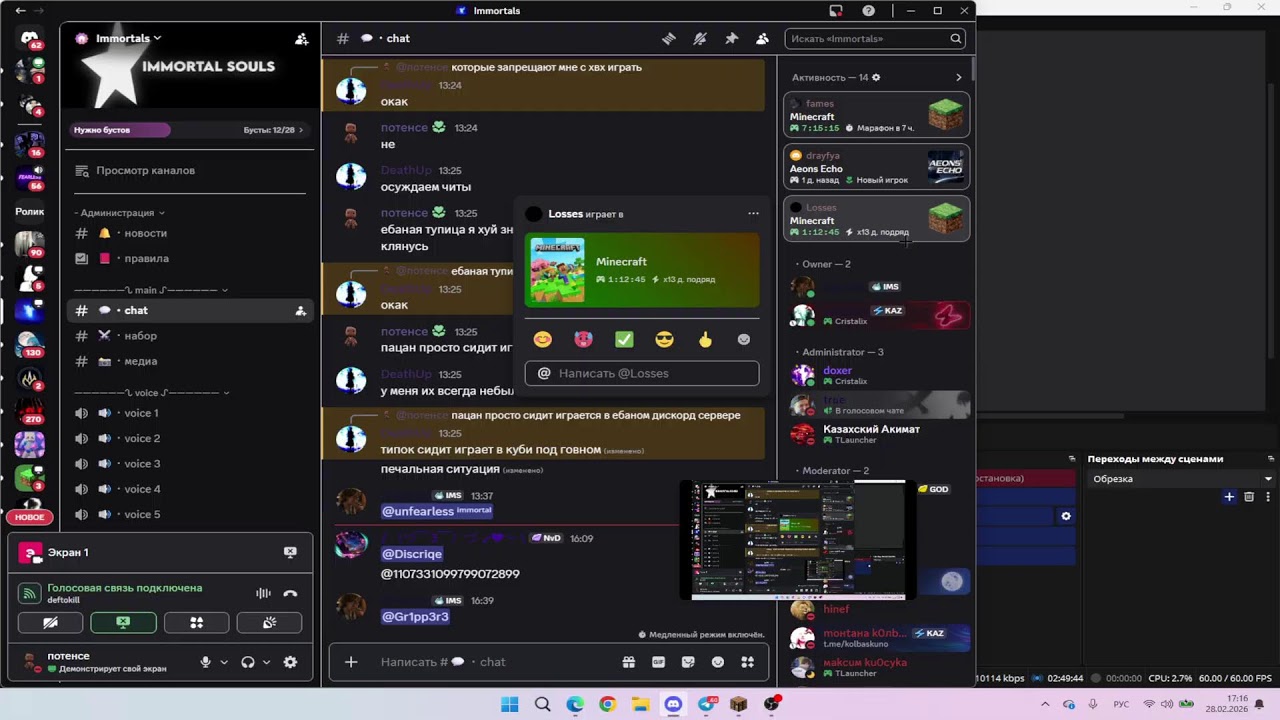Deafen with headphones icon

click(x=247, y=662)
